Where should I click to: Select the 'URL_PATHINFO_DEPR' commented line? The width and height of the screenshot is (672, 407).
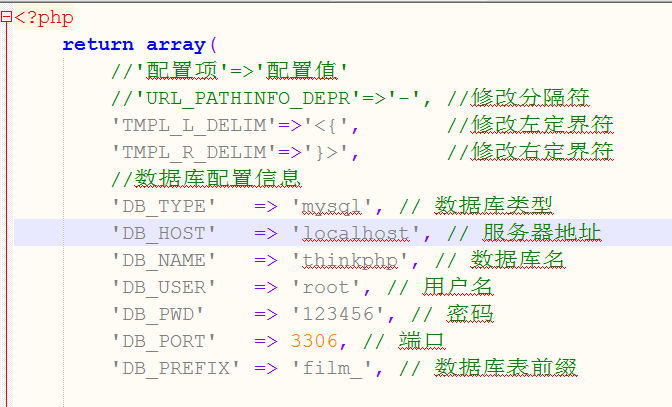350,99
